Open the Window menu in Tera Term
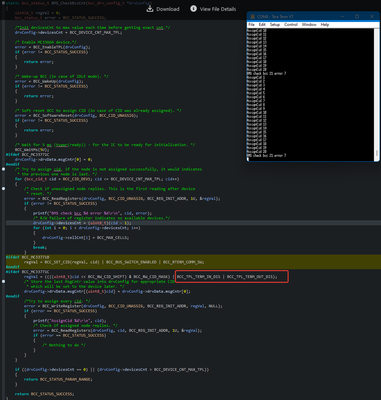 click(309, 25)
